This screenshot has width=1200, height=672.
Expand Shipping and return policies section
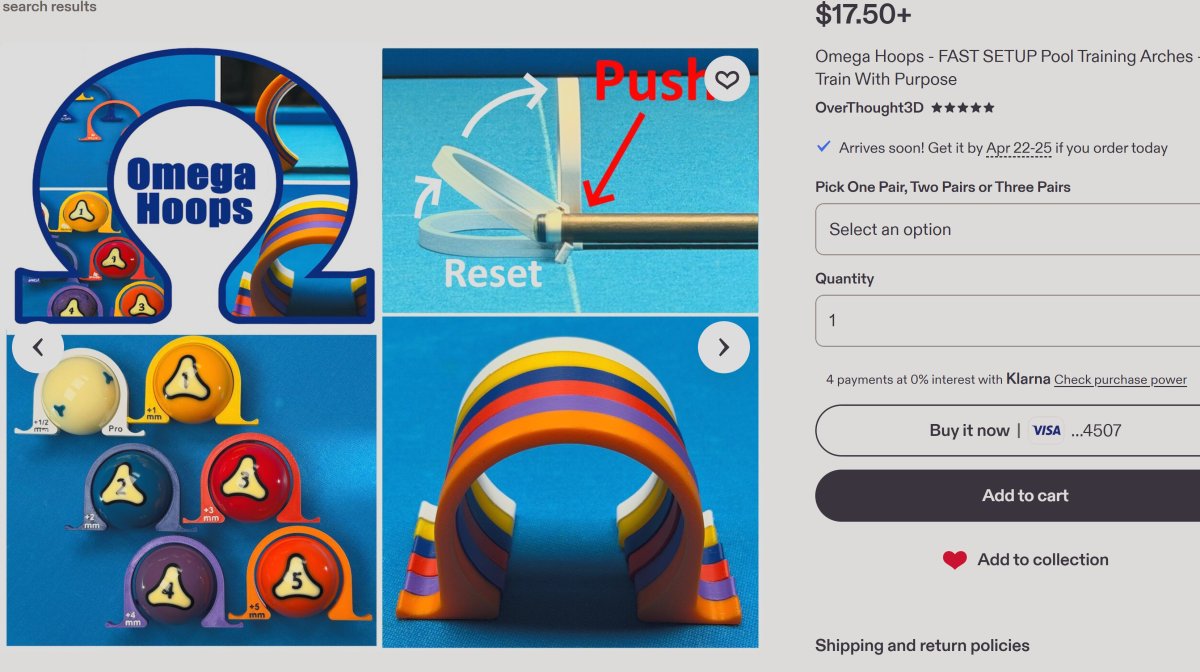pyautogui.click(x=922, y=645)
